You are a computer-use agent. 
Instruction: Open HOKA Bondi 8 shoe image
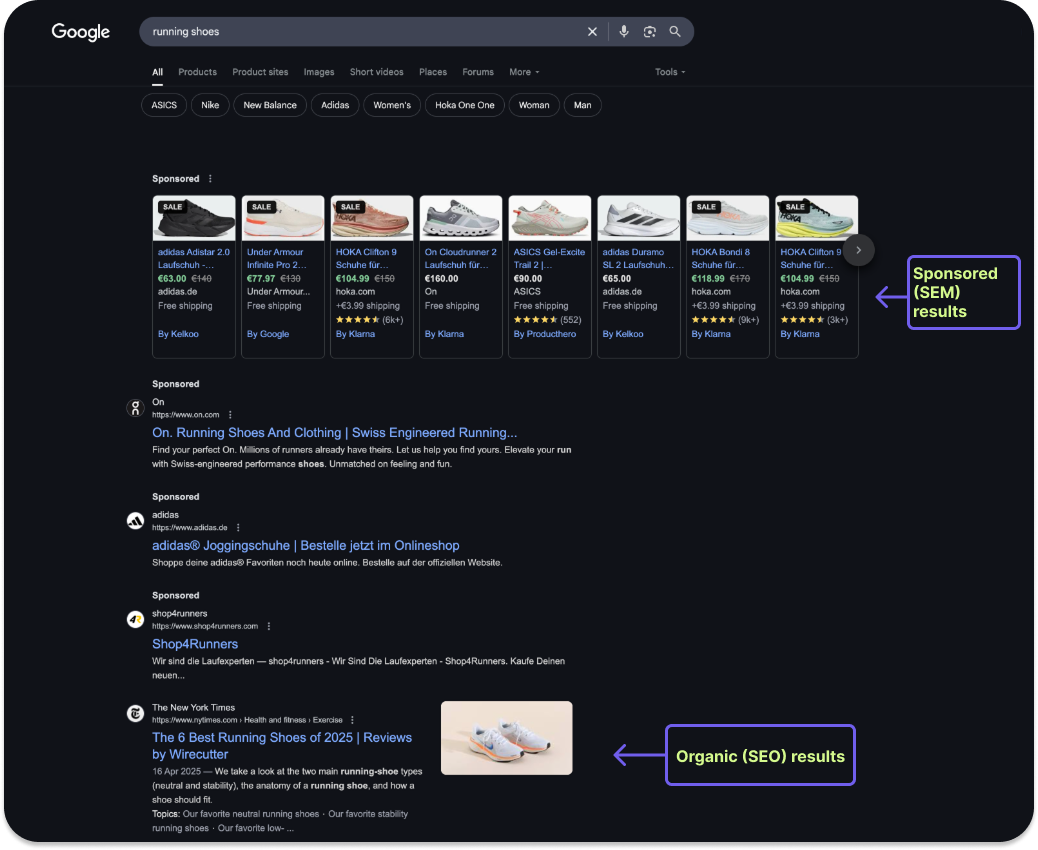pos(728,218)
